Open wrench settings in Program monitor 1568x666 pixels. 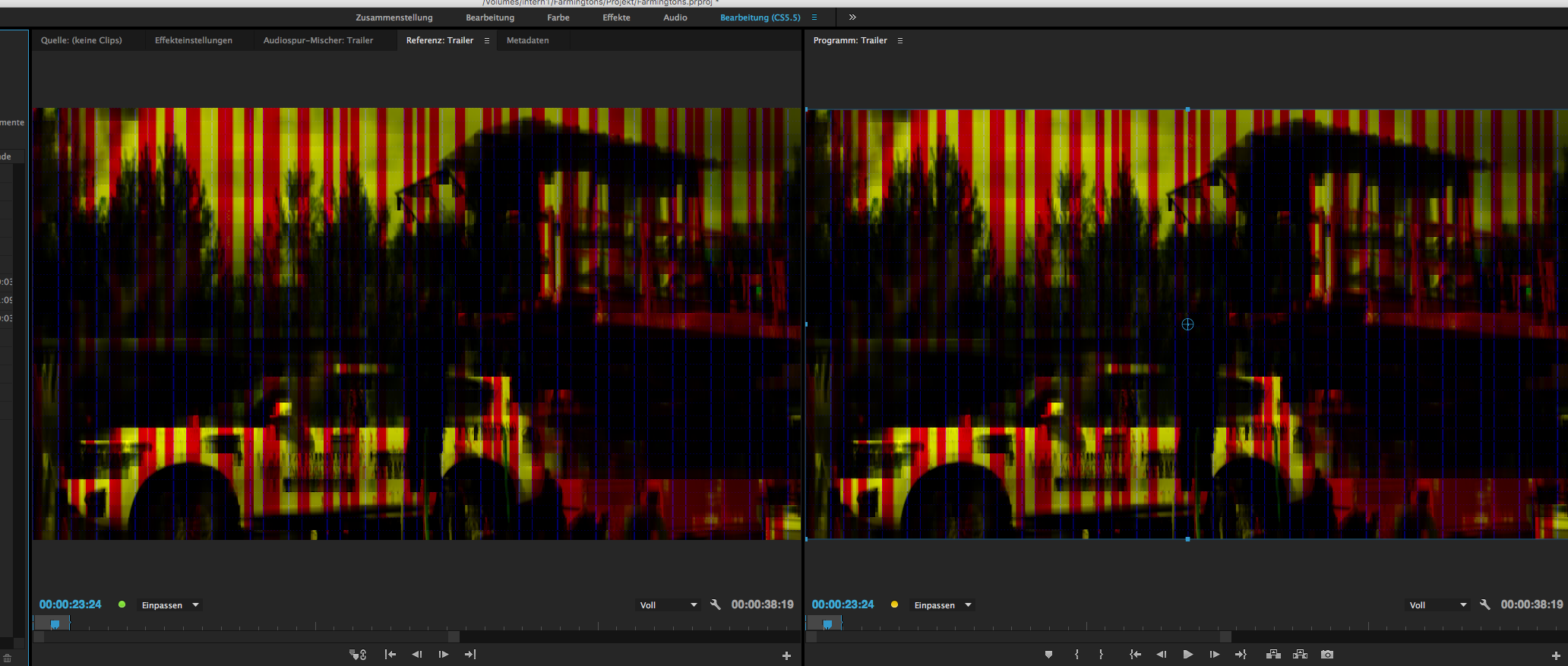(x=1484, y=604)
